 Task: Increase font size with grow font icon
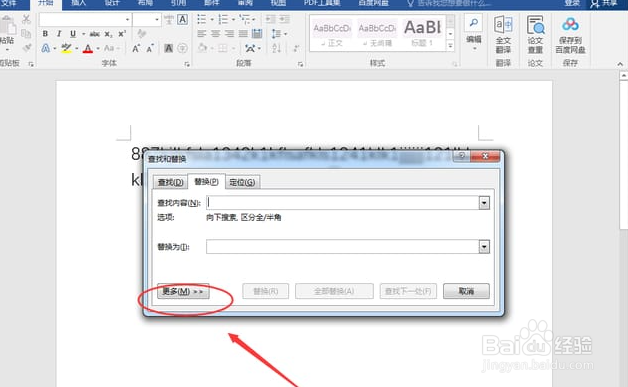[x=136, y=48]
